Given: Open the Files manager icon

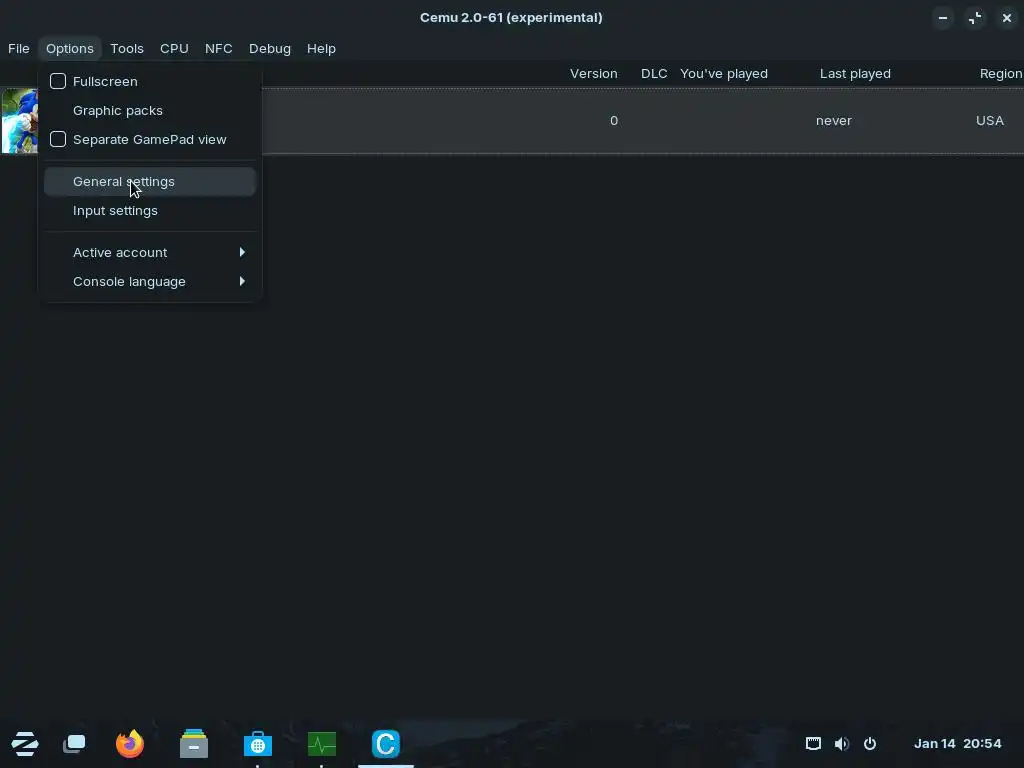Looking at the screenshot, I should point(194,744).
